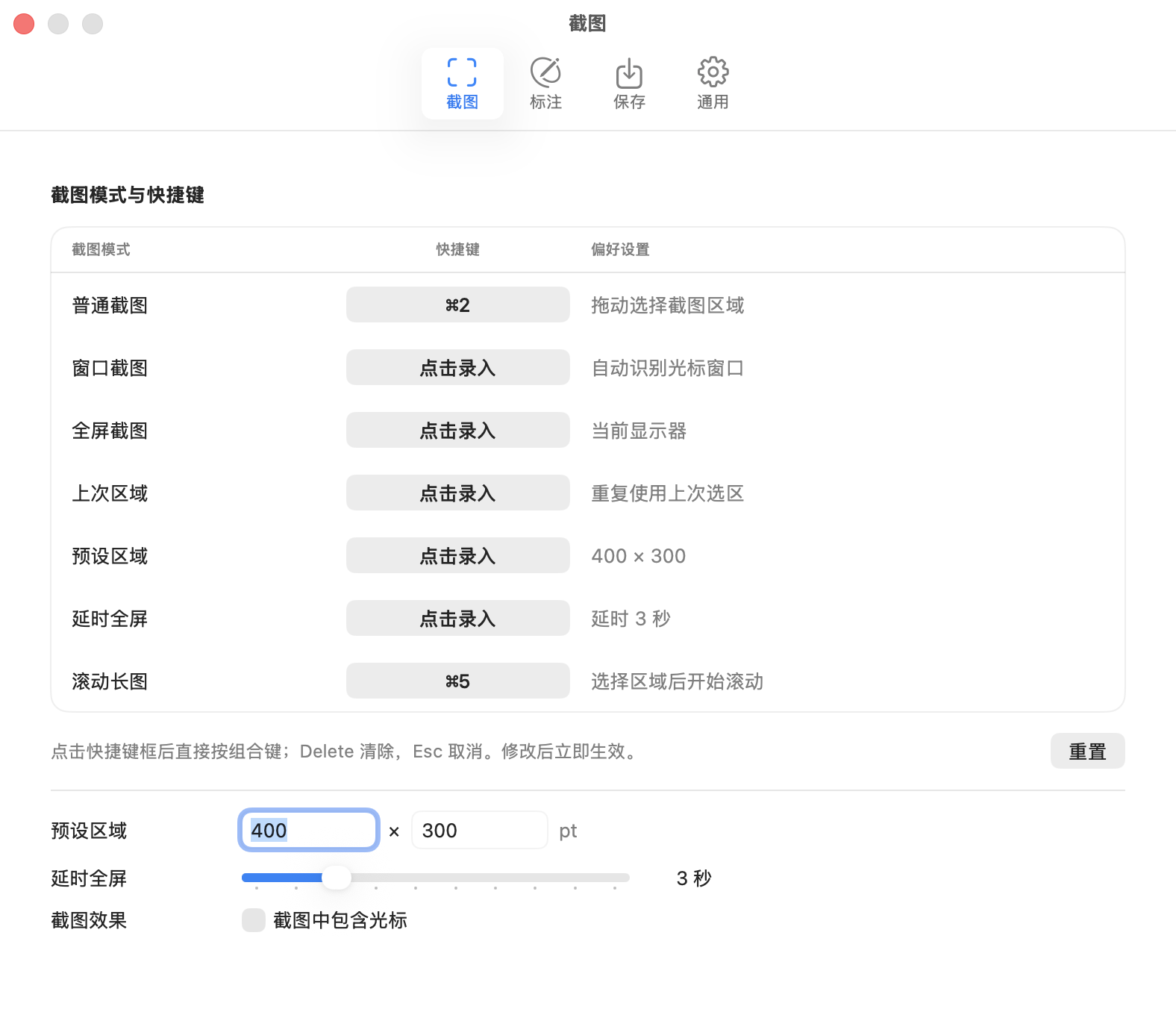
Task: Switch to the 保存 save tab
Action: tap(629, 84)
